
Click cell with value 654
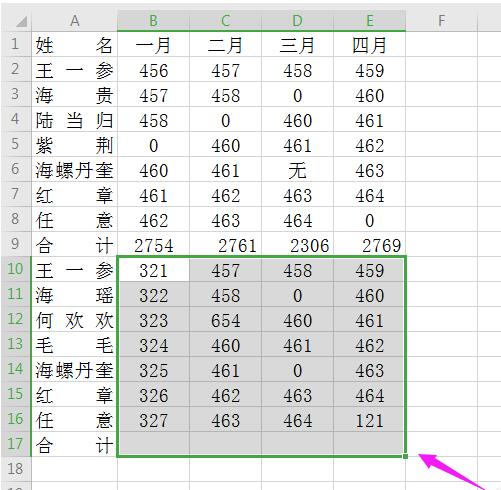click(225, 320)
